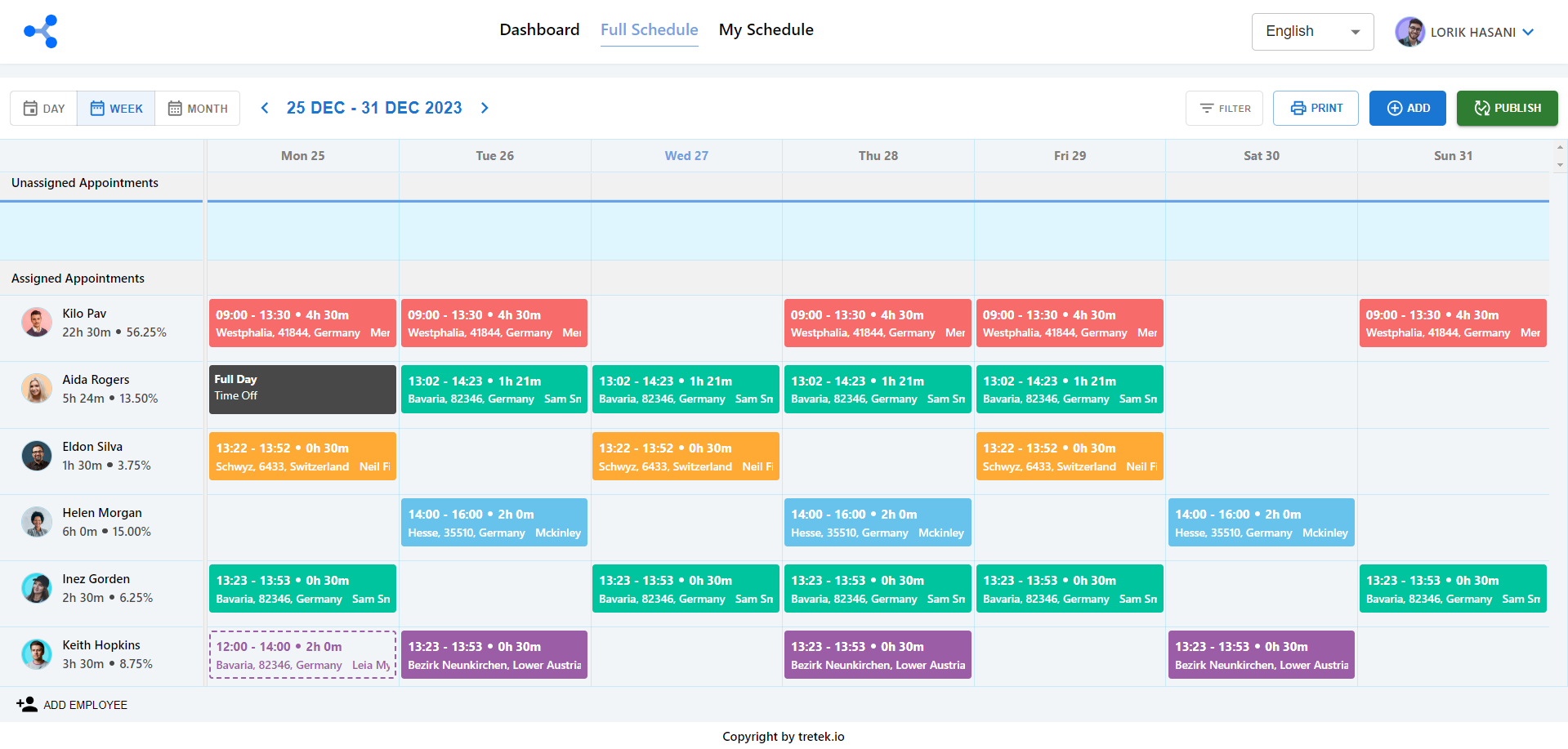Screen dimensions: 1568x749
Task: Advance to next week arrow
Action: point(485,108)
